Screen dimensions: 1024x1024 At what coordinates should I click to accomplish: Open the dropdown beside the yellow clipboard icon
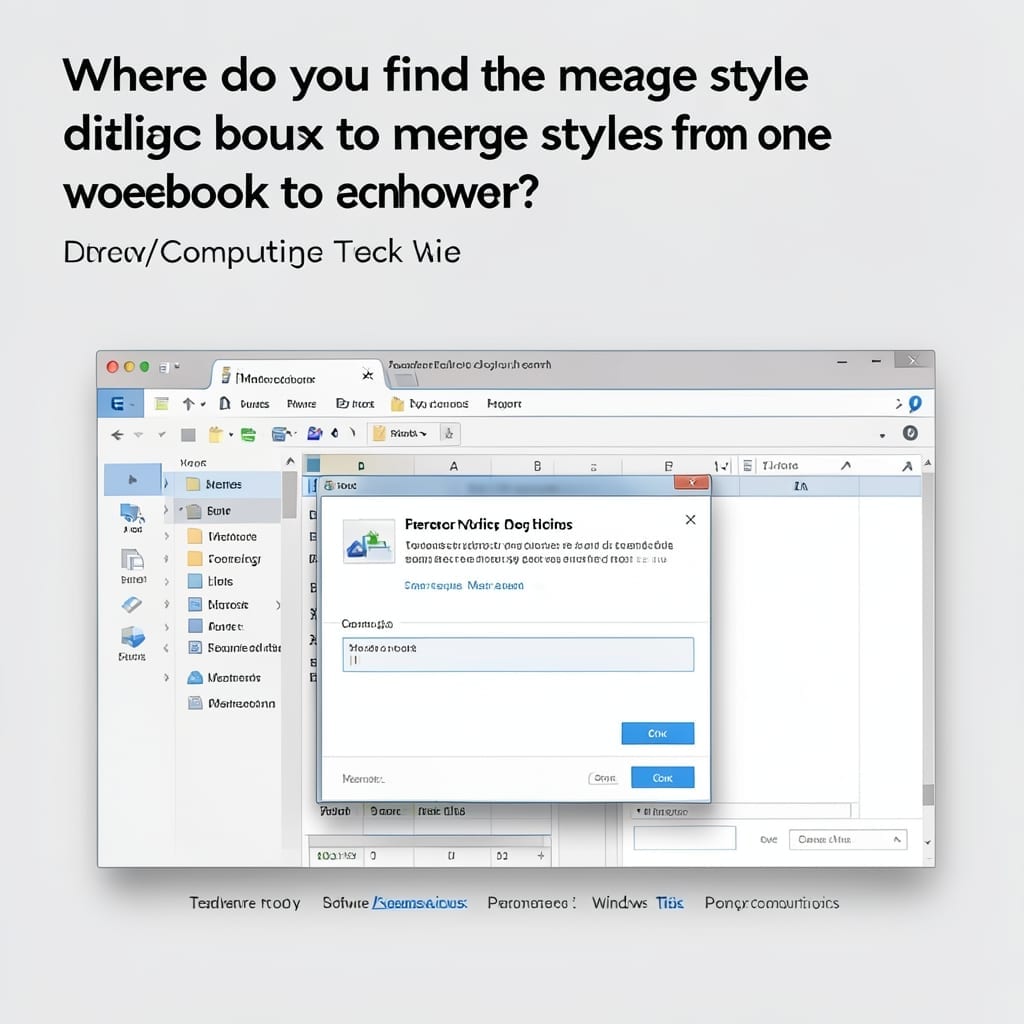pyautogui.click(x=231, y=435)
